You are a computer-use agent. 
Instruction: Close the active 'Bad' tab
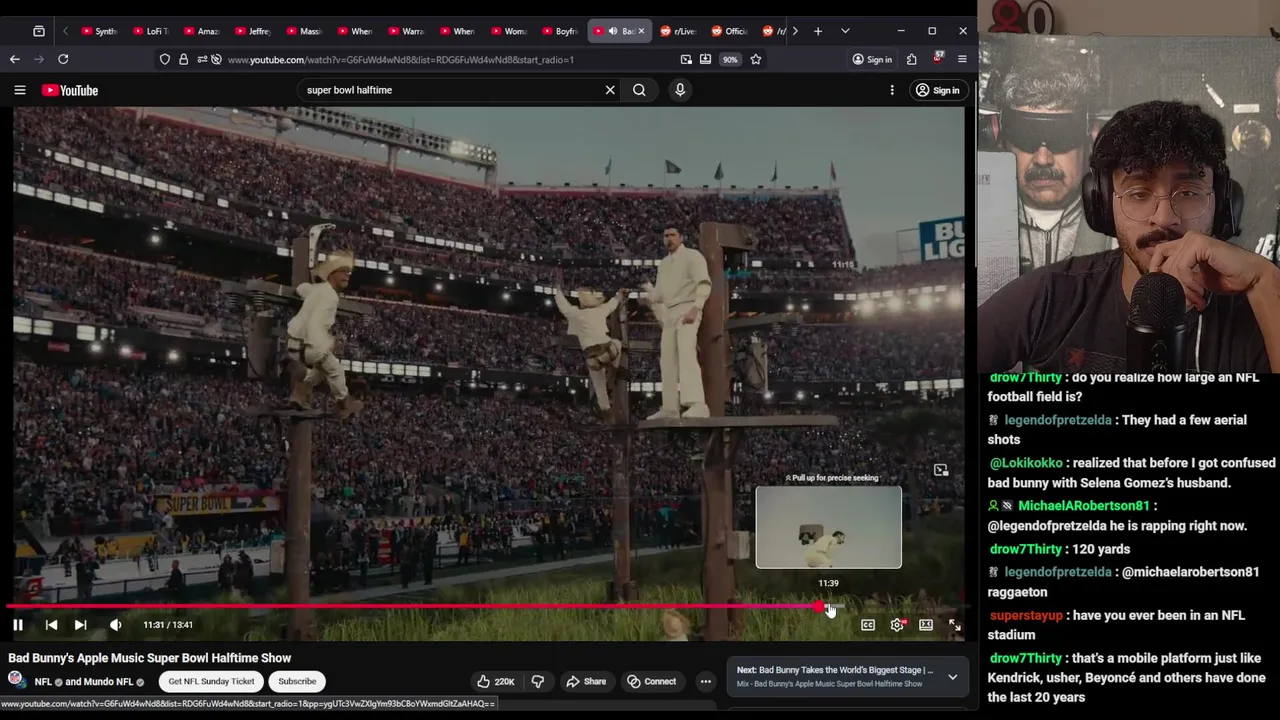(x=641, y=31)
